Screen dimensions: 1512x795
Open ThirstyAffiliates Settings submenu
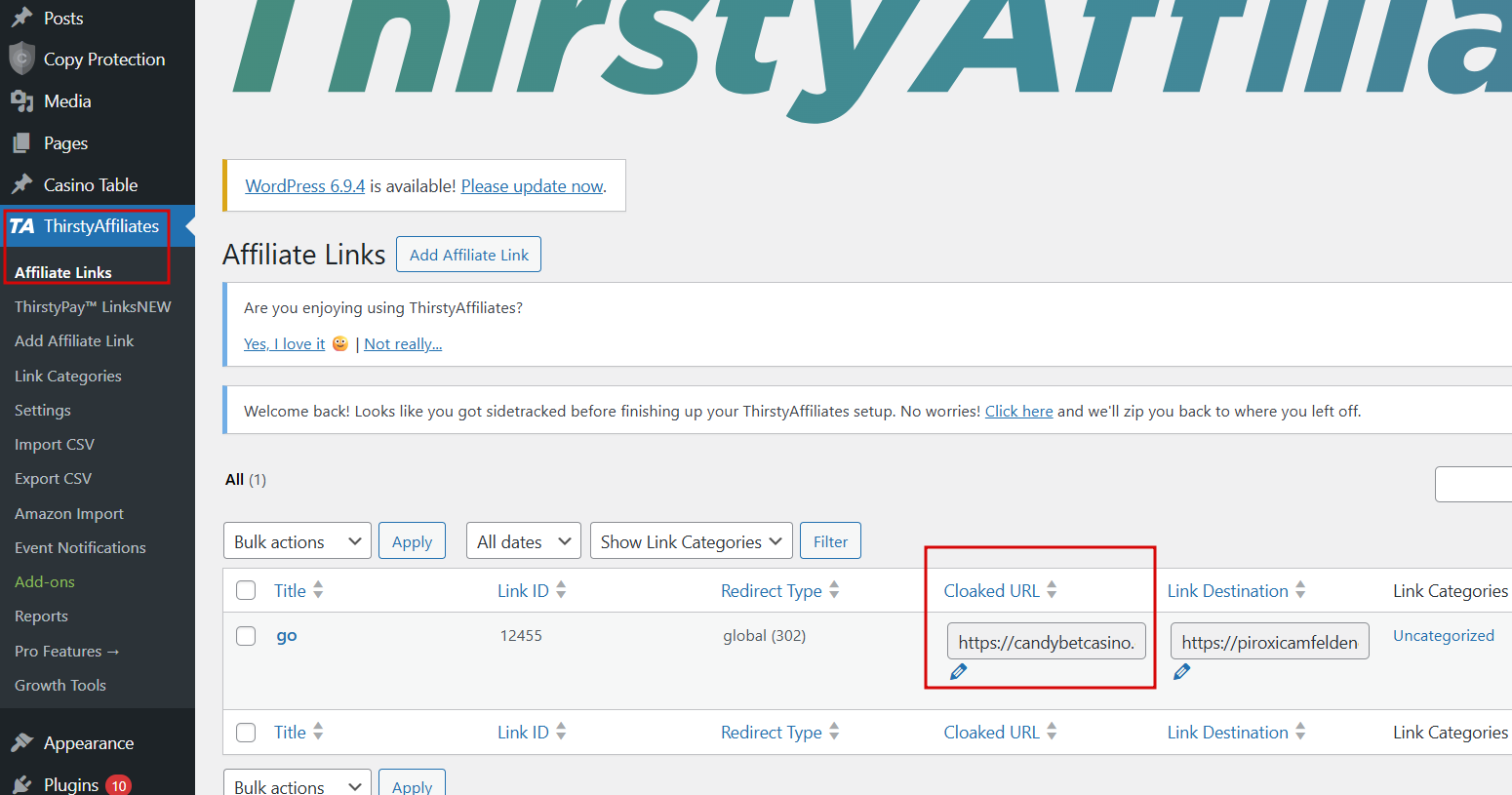click(43, 410)
